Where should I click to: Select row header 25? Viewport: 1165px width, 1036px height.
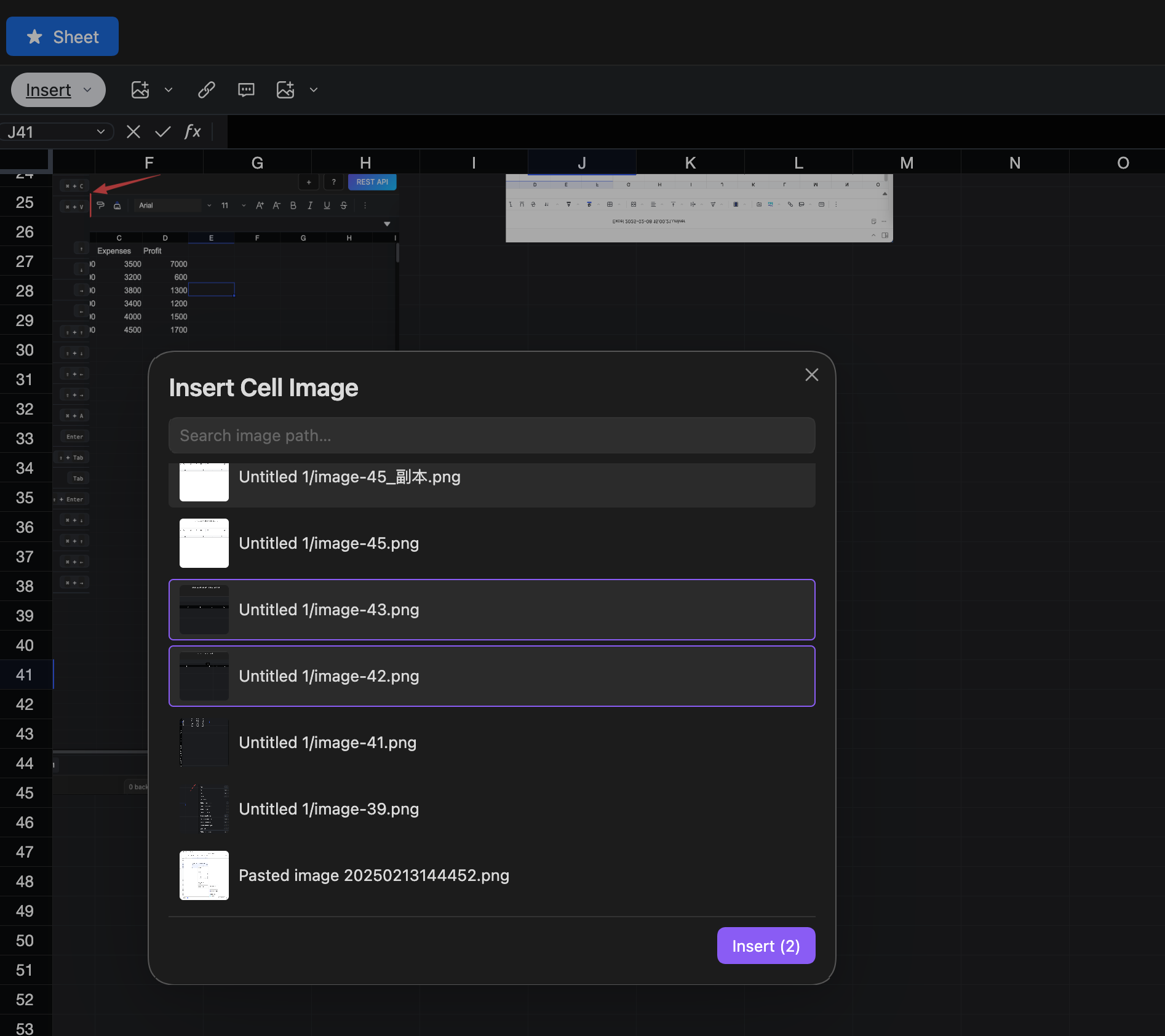(x=26, y=202)
